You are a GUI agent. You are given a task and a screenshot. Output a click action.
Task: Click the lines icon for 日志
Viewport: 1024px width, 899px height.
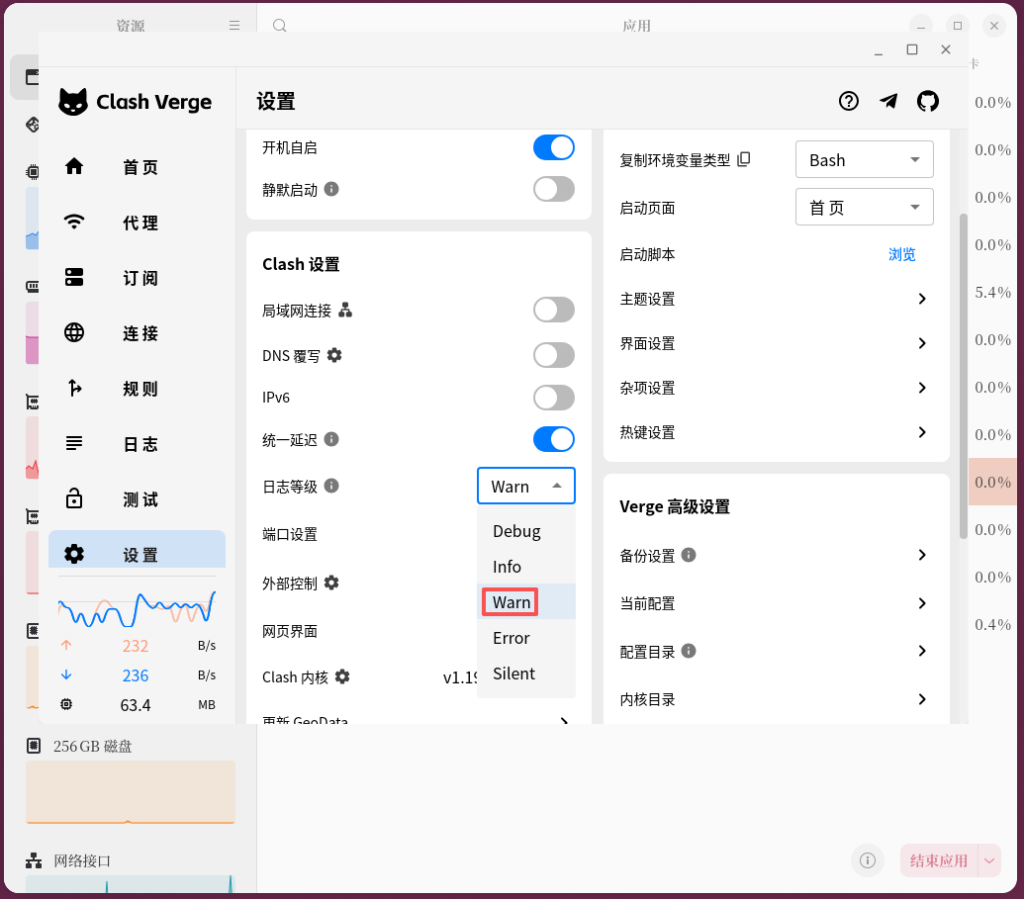74,443
